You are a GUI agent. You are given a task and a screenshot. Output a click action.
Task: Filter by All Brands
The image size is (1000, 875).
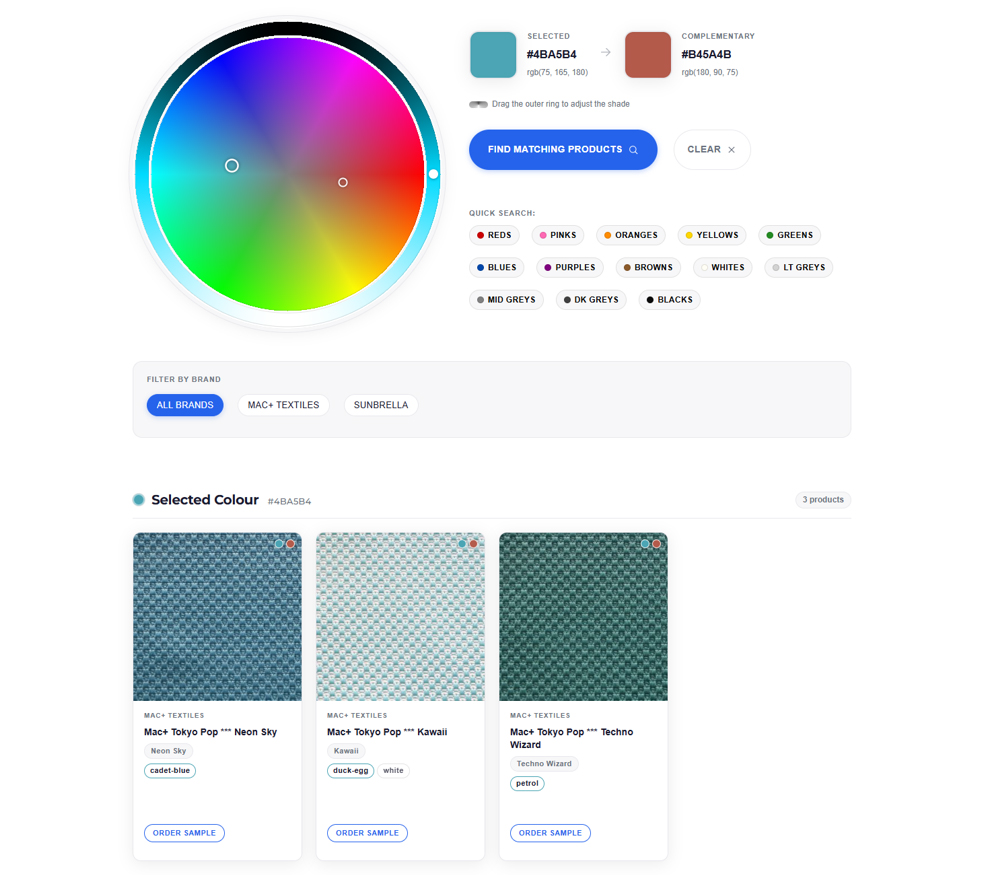[x=185, y=405]
